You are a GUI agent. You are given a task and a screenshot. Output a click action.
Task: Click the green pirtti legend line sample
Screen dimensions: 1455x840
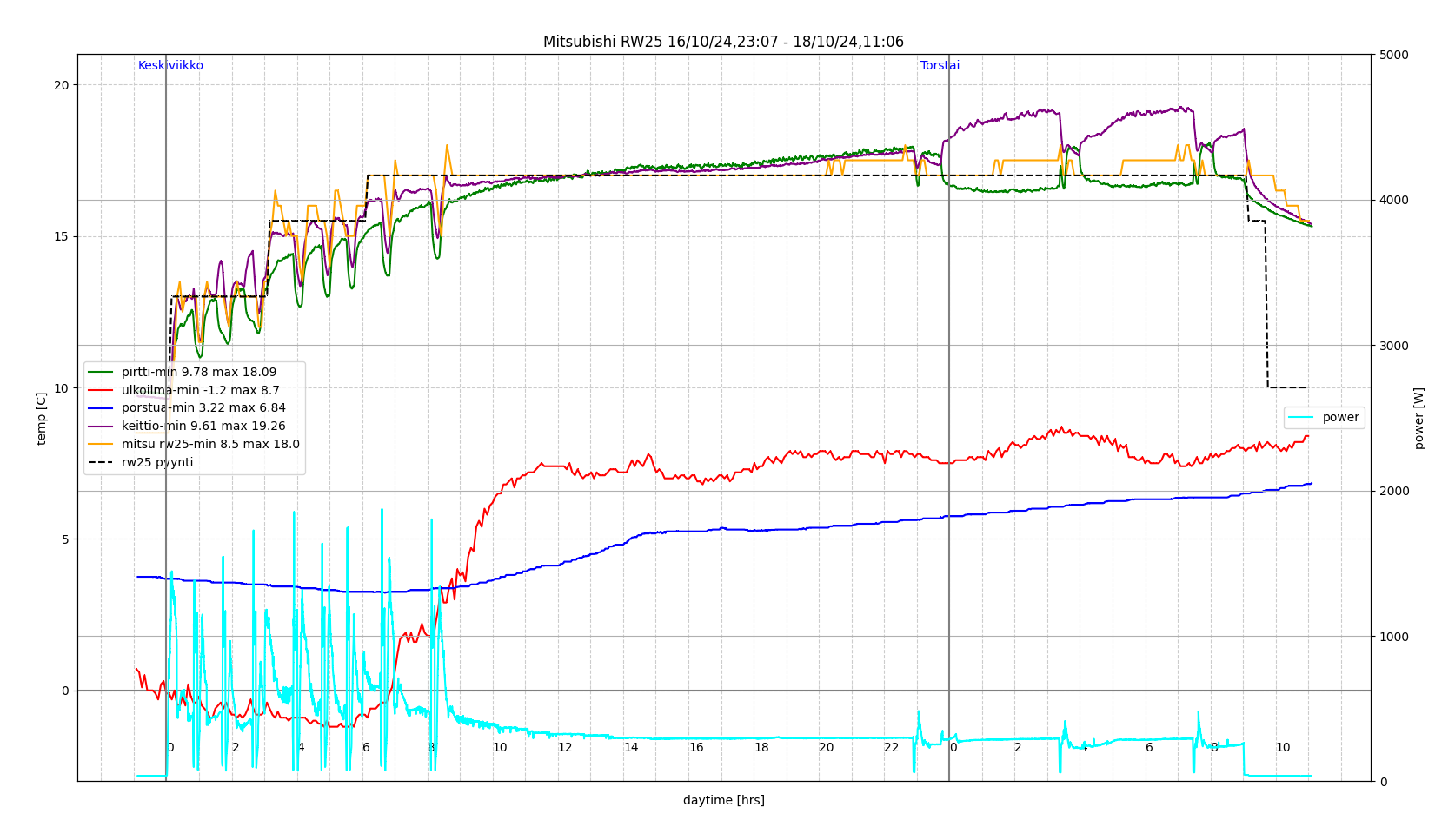pos(101,373)
